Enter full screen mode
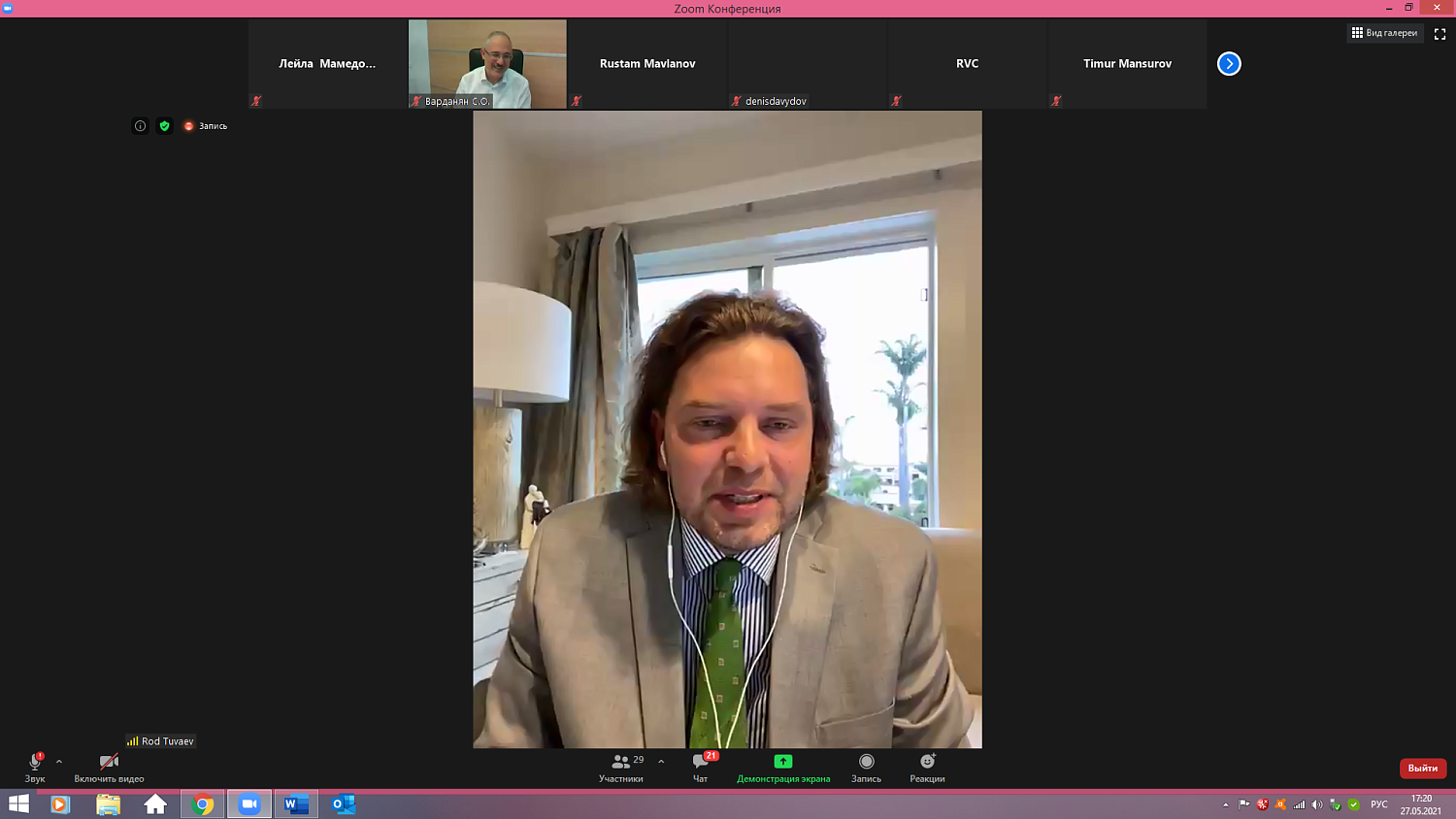The width and height of the screenshot is (1456, 819). 1439,34
